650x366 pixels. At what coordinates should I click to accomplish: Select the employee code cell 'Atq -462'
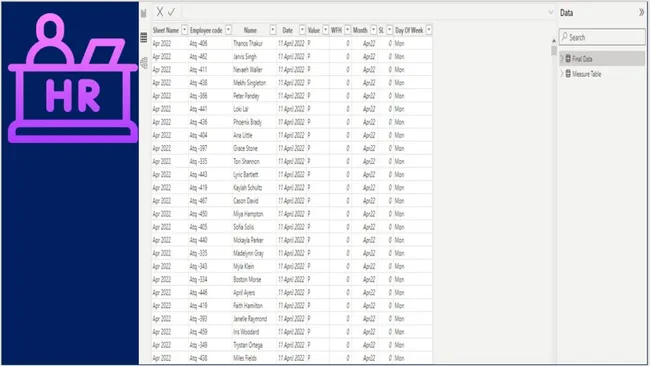coord(210,56)
